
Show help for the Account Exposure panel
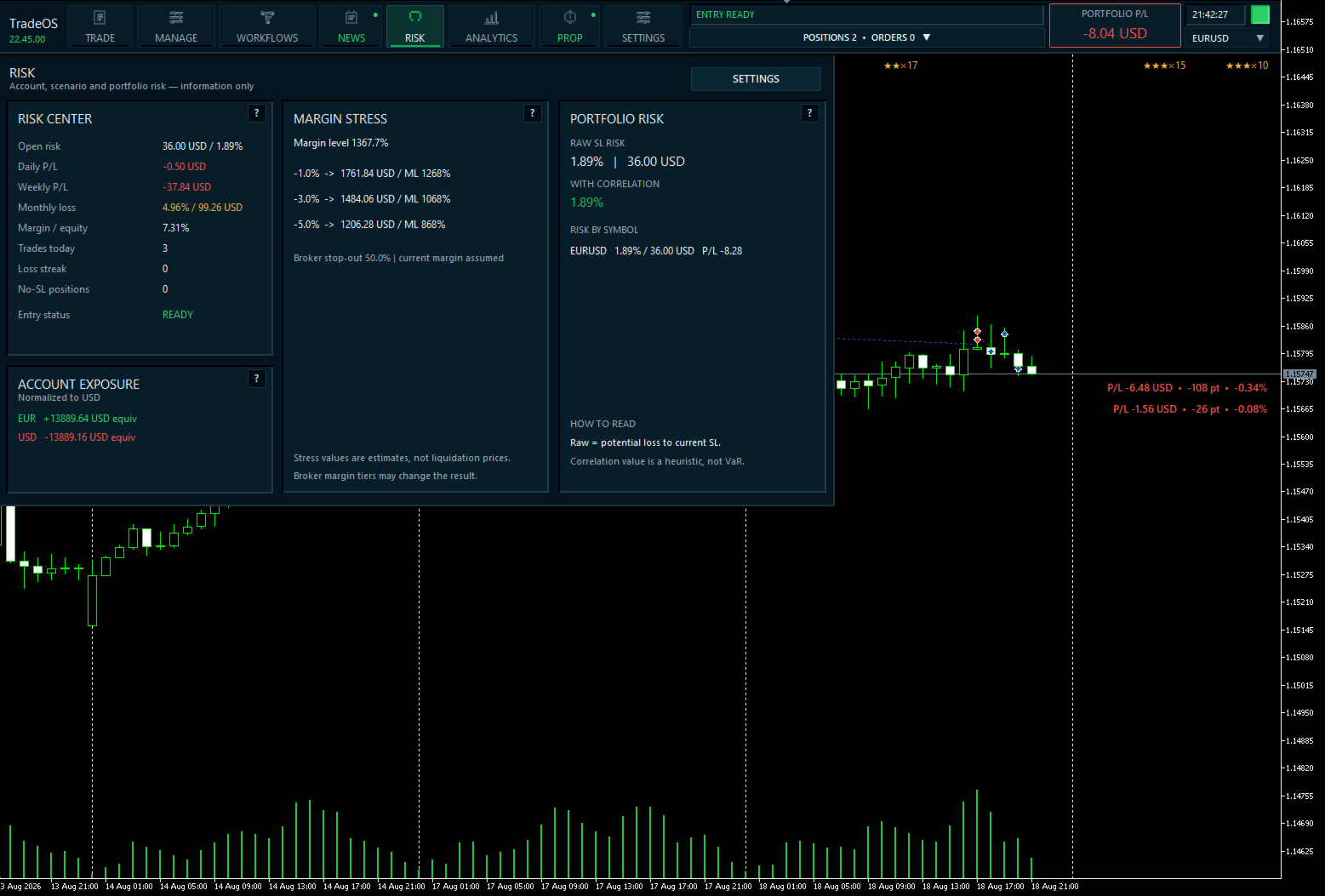(x=257, y=379)
